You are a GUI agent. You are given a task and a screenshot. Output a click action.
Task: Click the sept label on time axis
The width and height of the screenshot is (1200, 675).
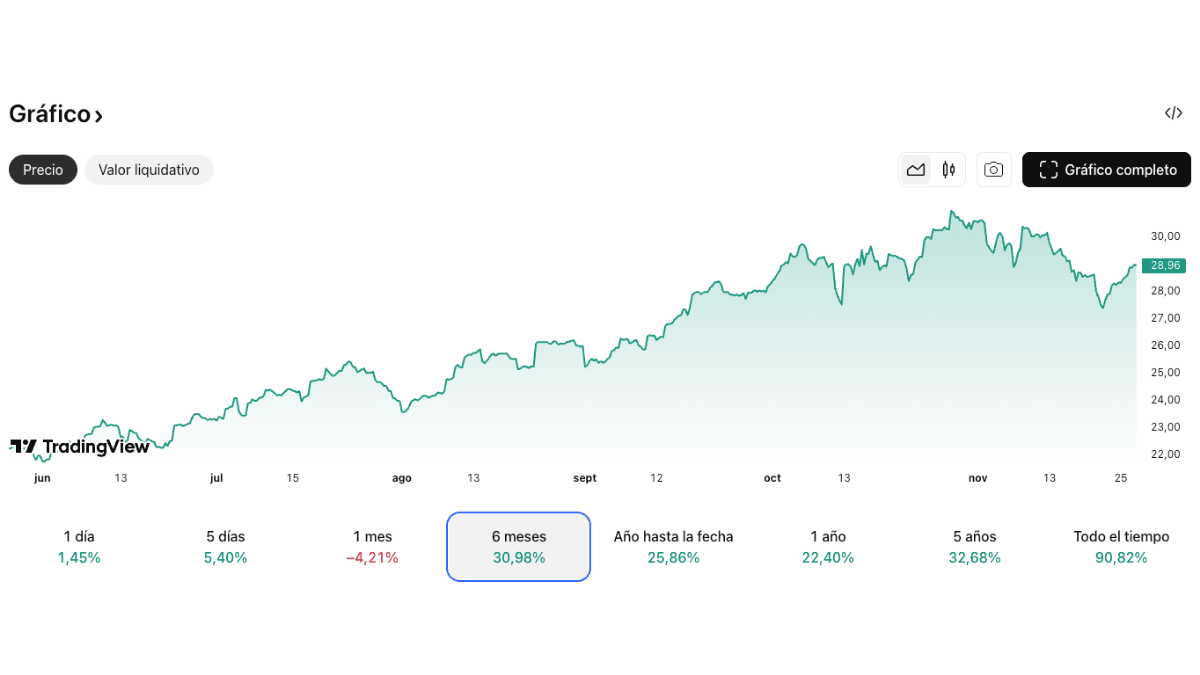585,478
